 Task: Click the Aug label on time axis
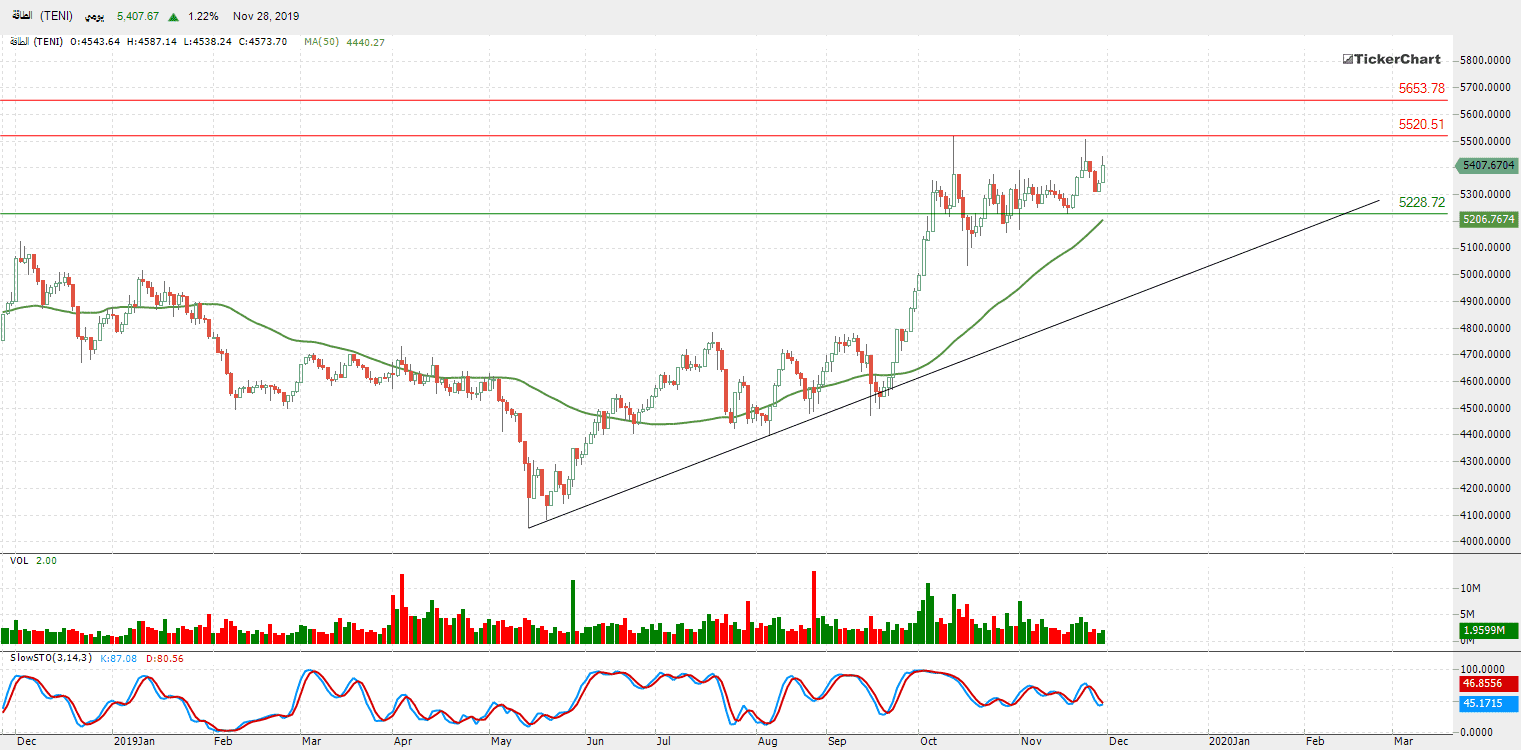coord(767,741)
